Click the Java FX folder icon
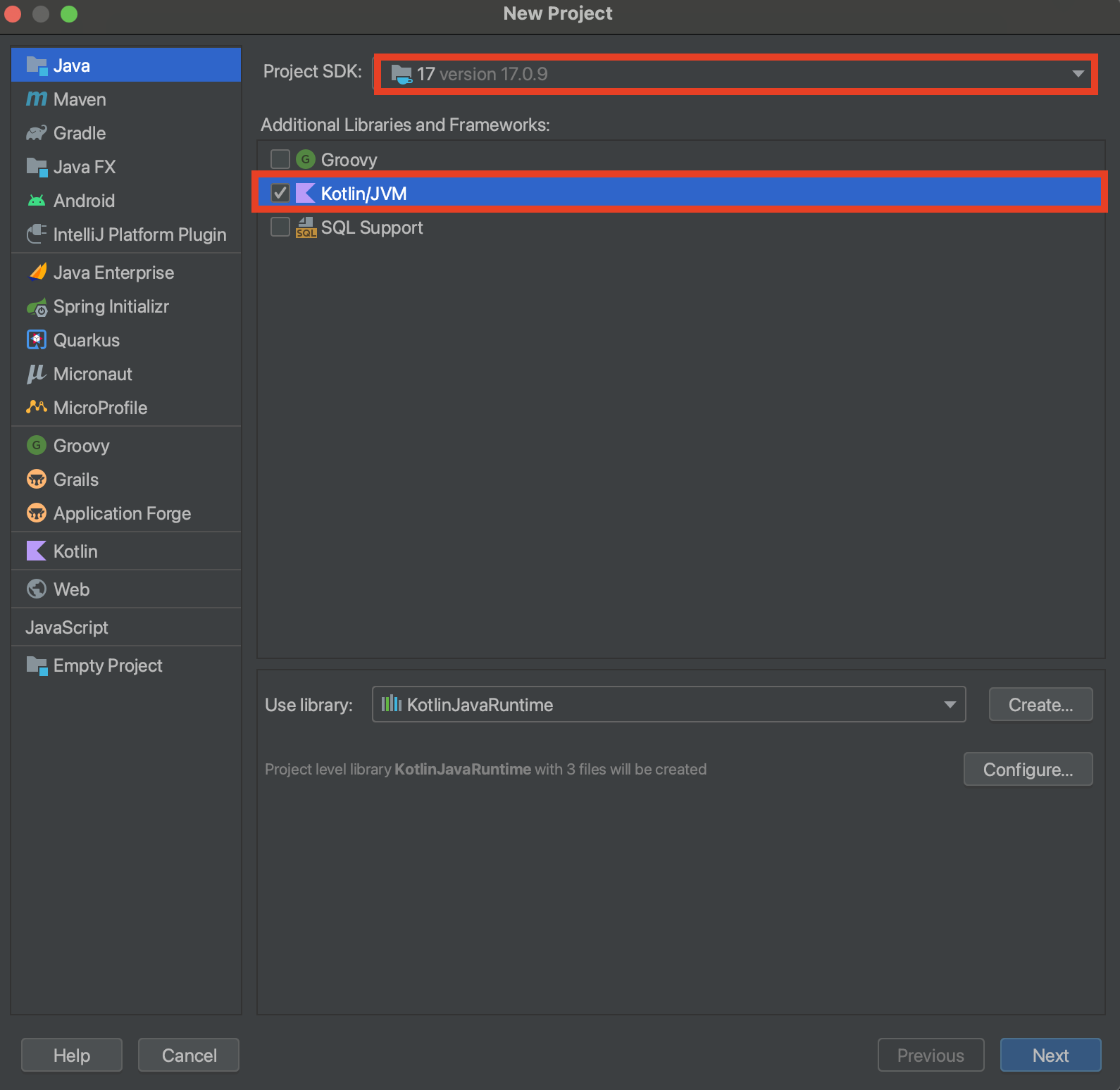 (x=37, y=167)
